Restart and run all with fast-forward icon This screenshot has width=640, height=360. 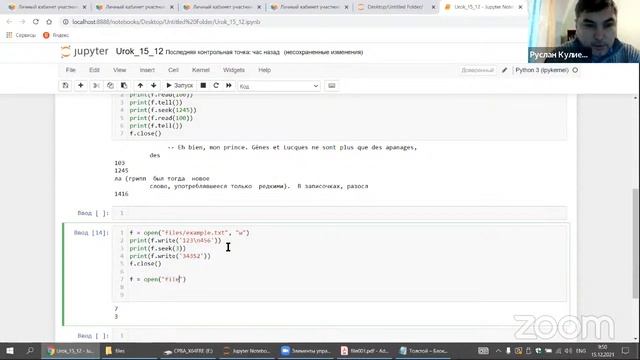tap(229, 86)
